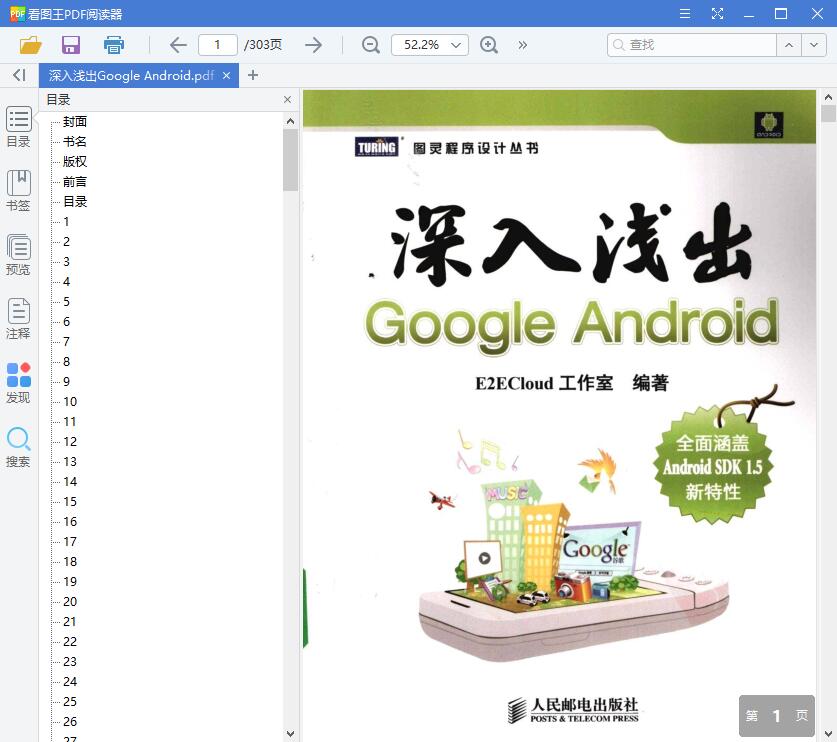This screenshot has width=837, height=742.
Task: Open the 预览 thumbnails panel
Action: pos(19,255)
